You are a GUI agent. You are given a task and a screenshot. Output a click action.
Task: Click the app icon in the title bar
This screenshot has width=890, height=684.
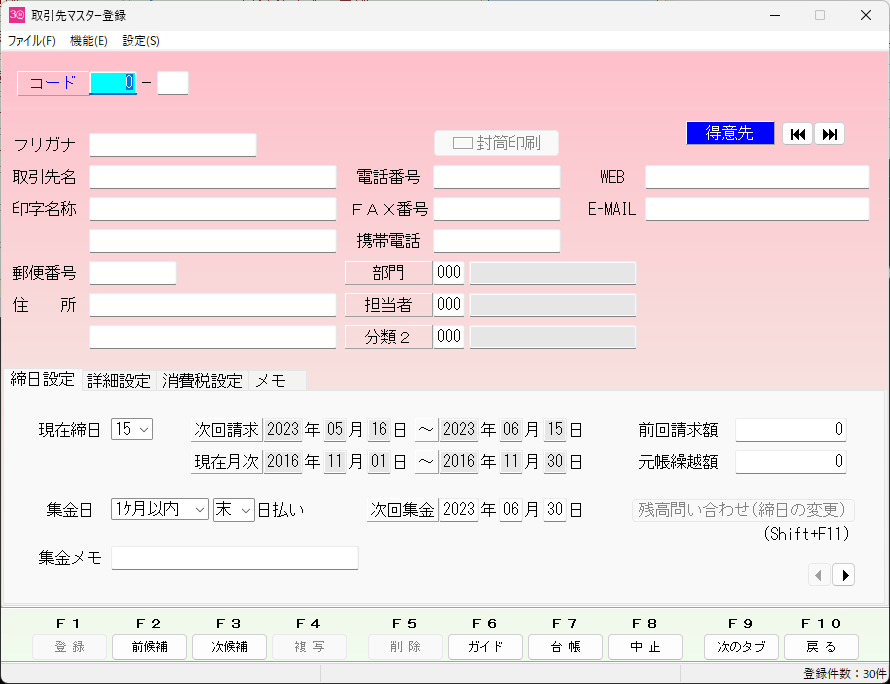point(17,15)
